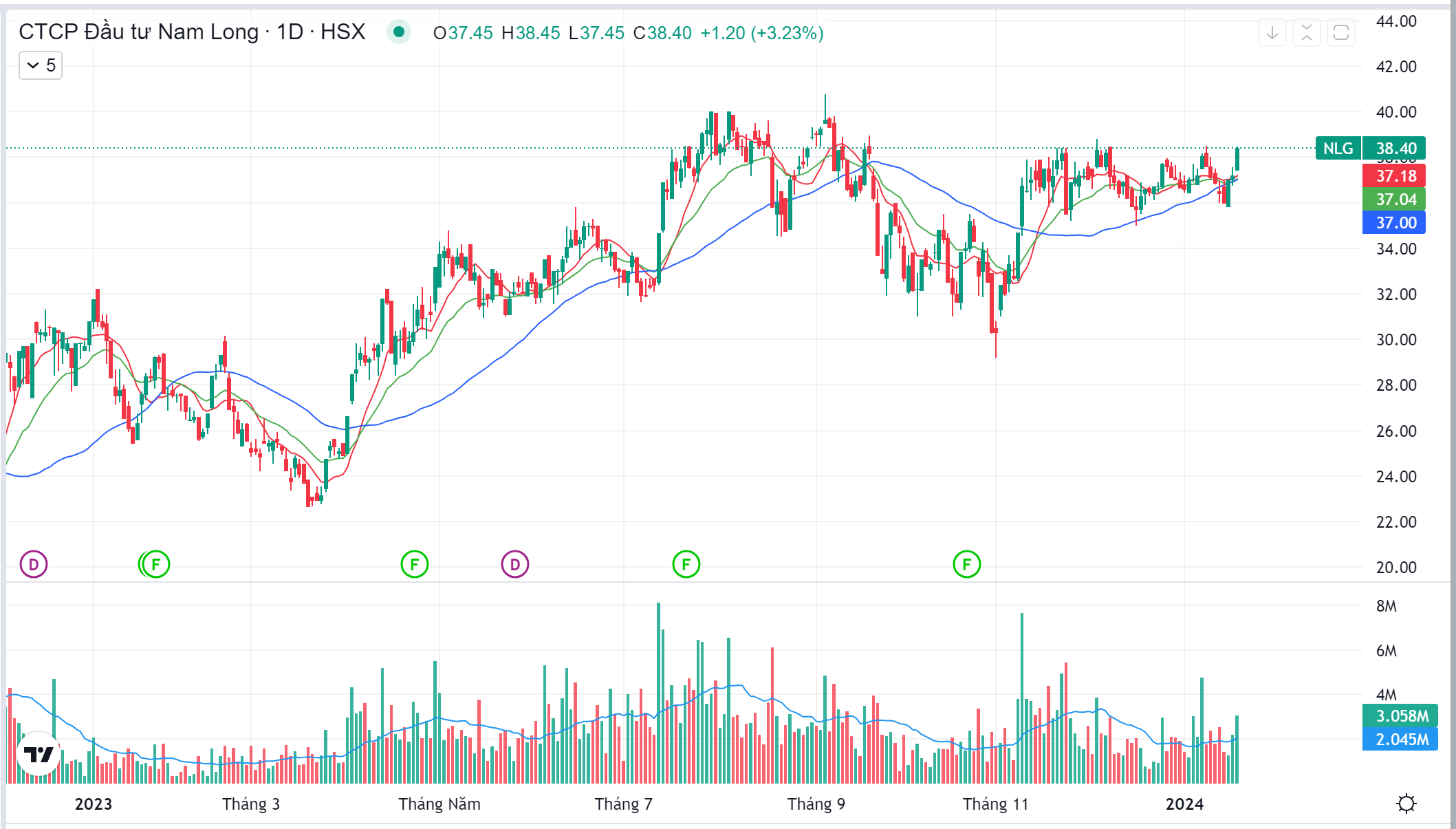Open the TradingView logo
Screen dimensions: 1456x829
point(39,755)
